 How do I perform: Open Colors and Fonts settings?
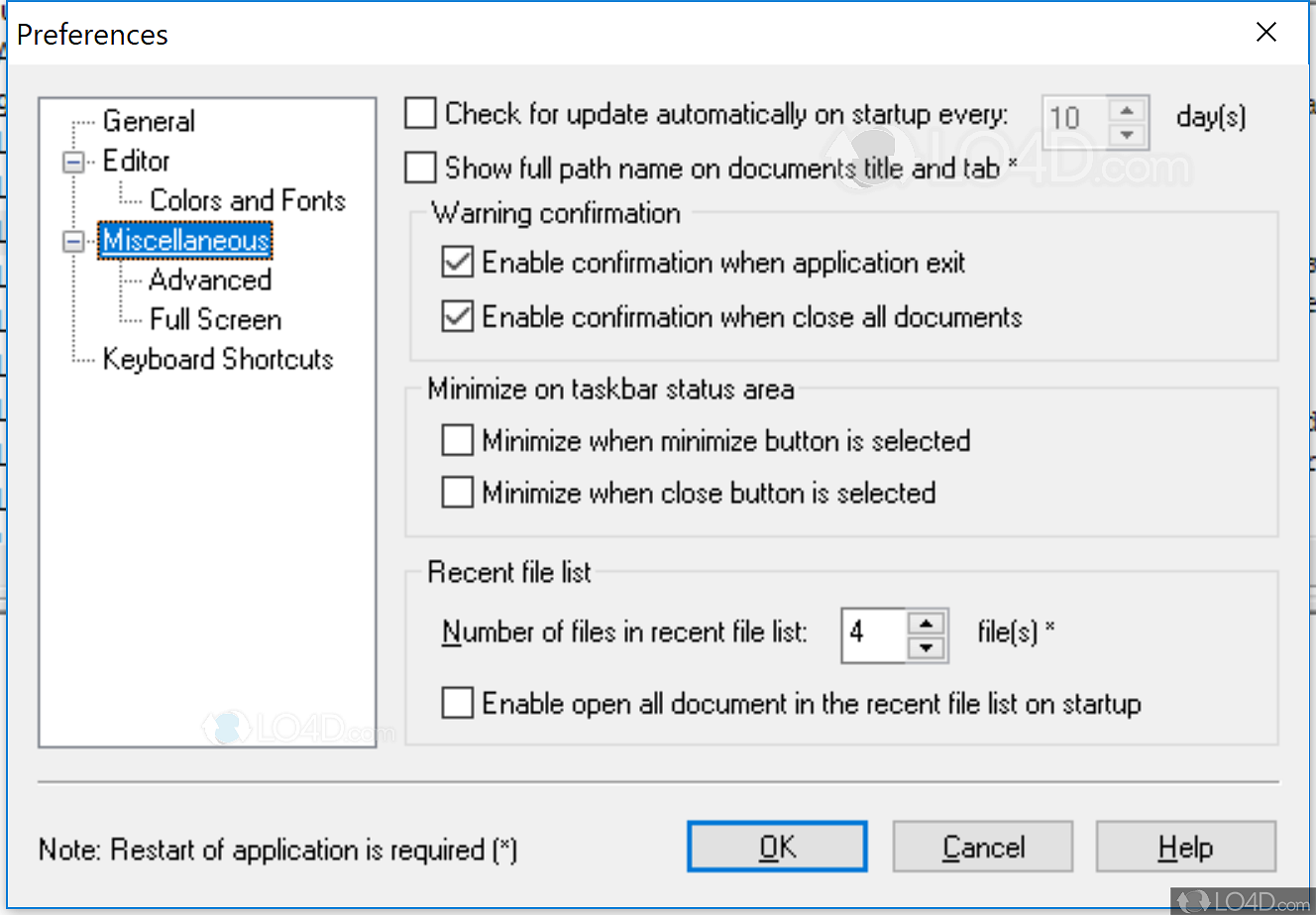[x=247, y=200]
